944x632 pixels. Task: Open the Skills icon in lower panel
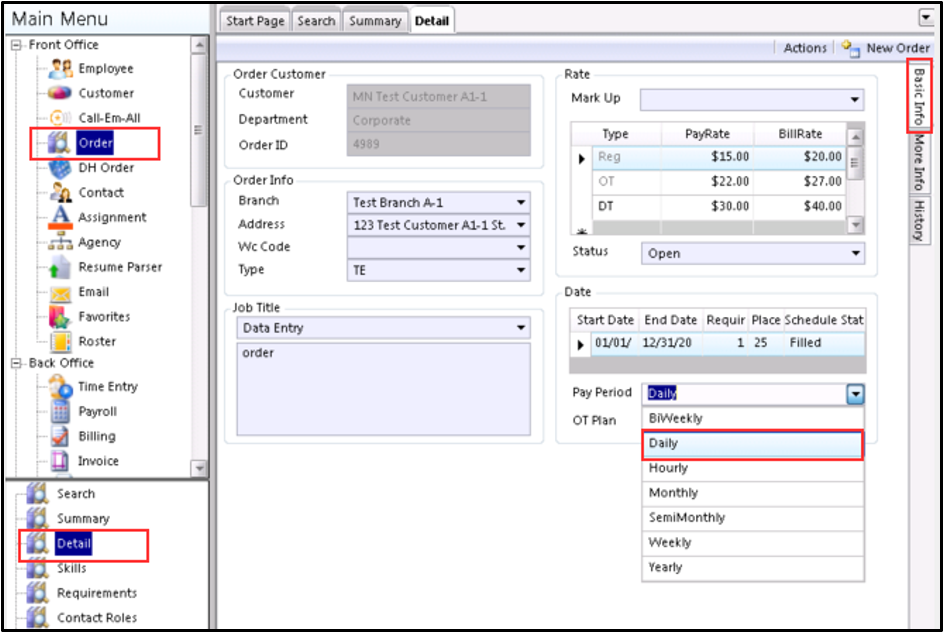coord(37,568)
